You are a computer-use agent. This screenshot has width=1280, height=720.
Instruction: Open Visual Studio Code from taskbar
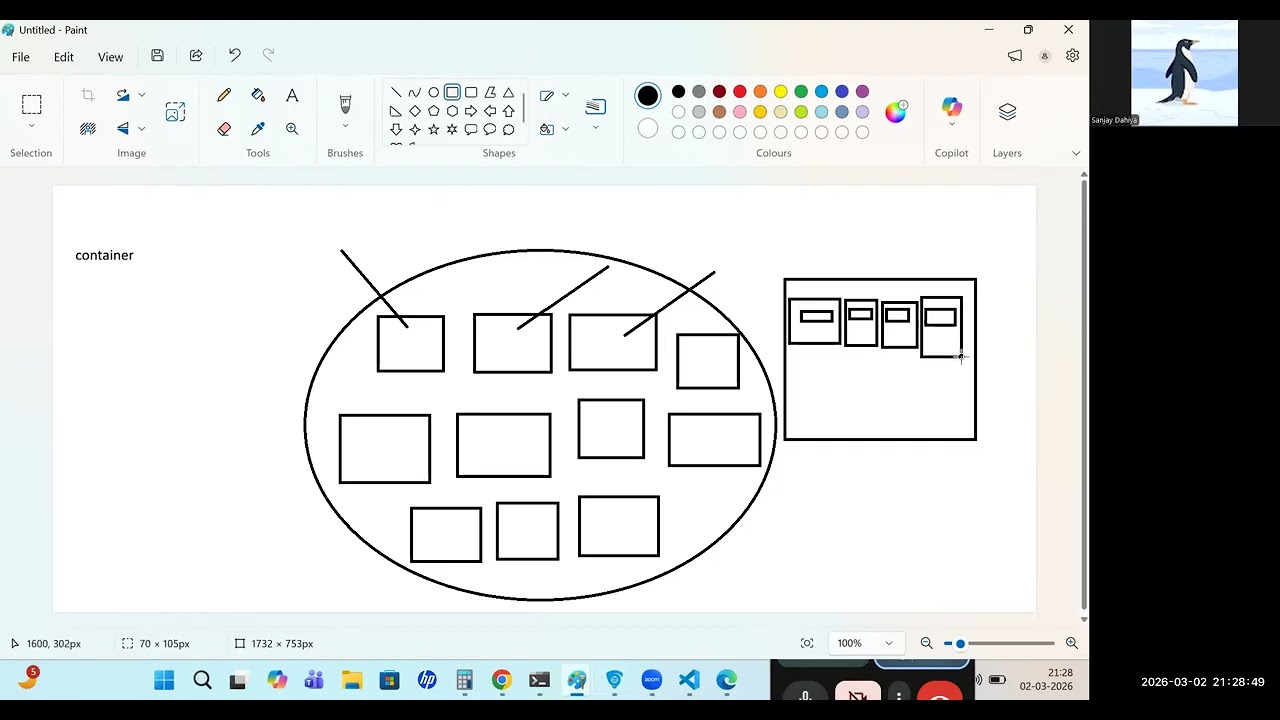pos(689,681)
